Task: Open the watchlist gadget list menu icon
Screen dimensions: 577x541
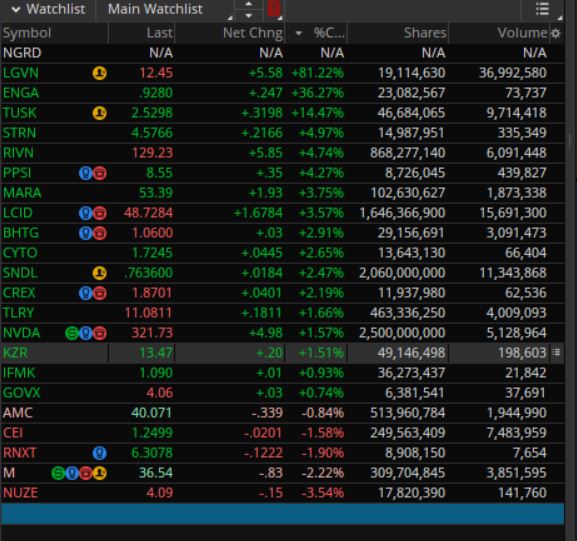Action: tap(542, 9)
